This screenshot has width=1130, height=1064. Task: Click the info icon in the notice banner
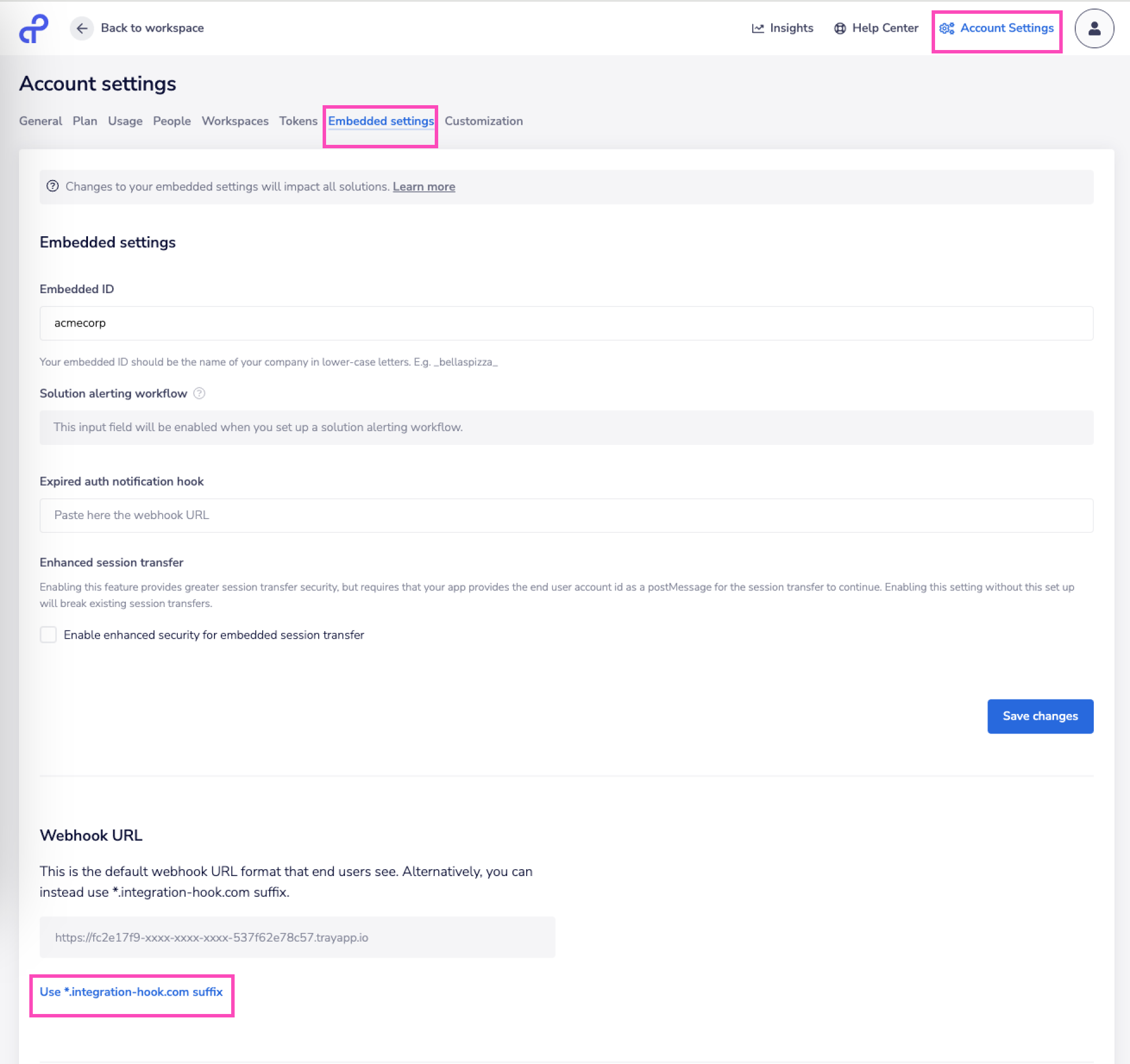point(52,186)
